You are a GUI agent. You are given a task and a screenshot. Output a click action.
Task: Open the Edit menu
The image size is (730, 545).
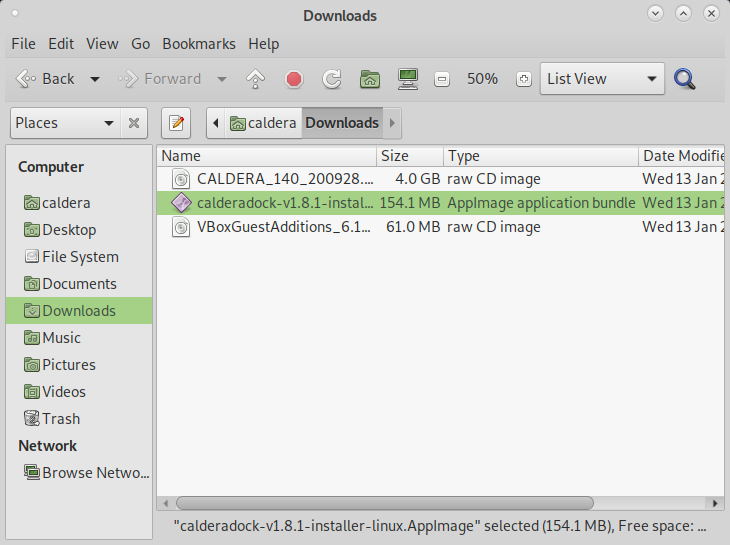(61, 44)
